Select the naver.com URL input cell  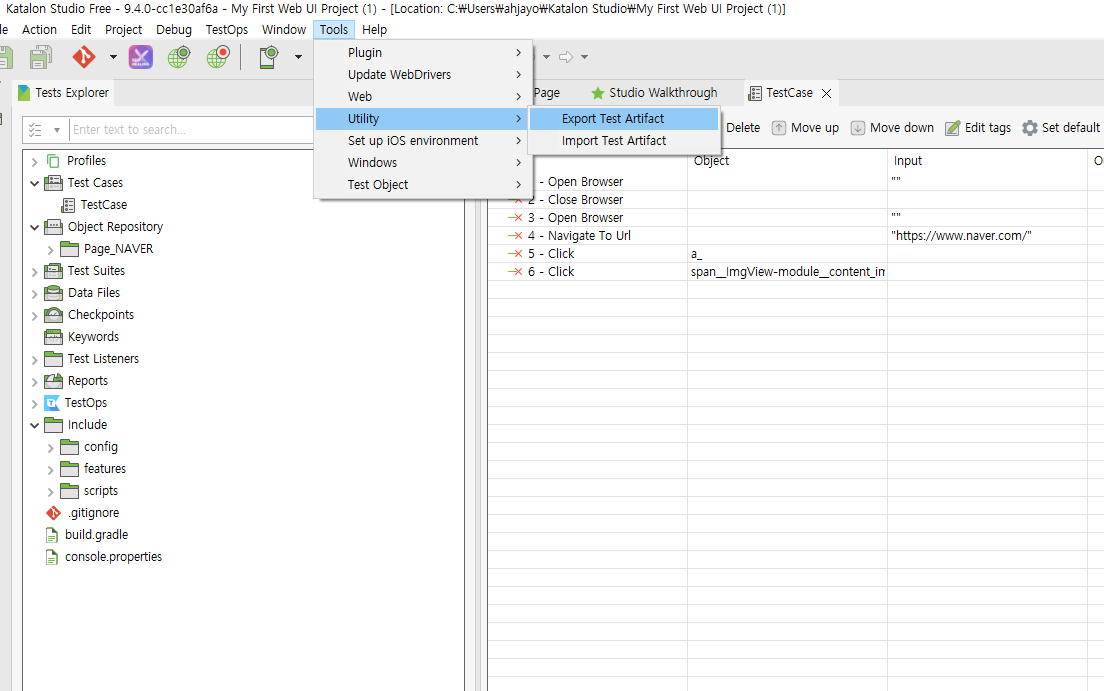pyautogui.click(x=987, y=236)
